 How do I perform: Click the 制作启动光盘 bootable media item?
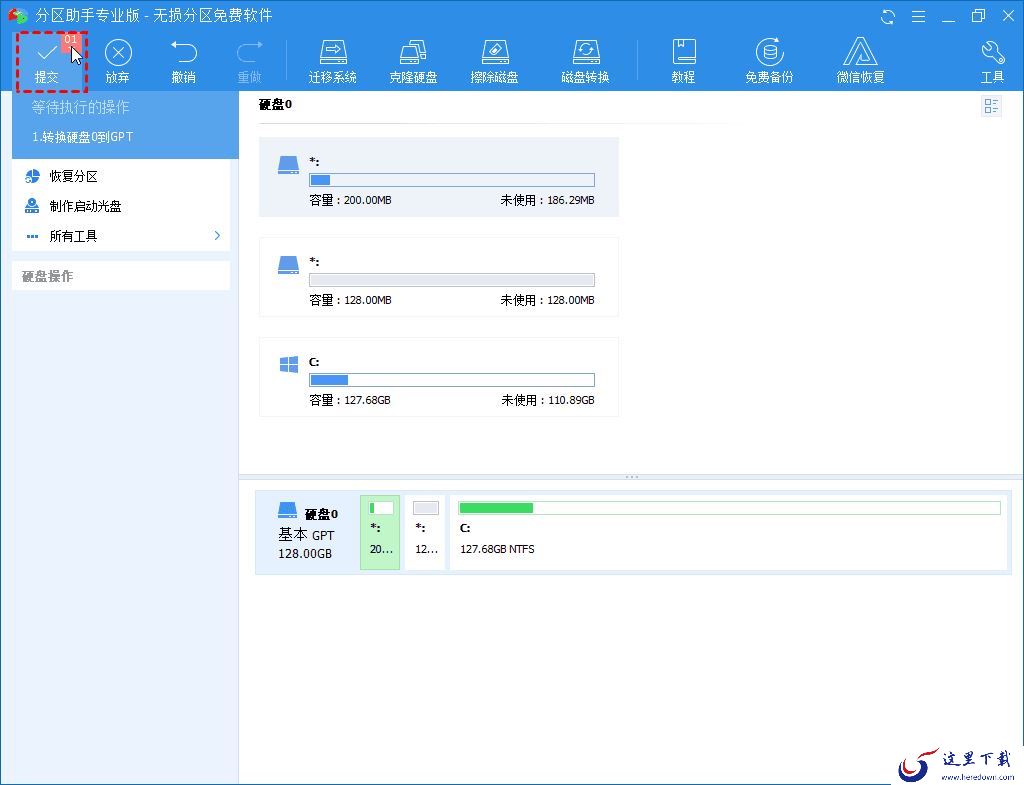point(121,206)
